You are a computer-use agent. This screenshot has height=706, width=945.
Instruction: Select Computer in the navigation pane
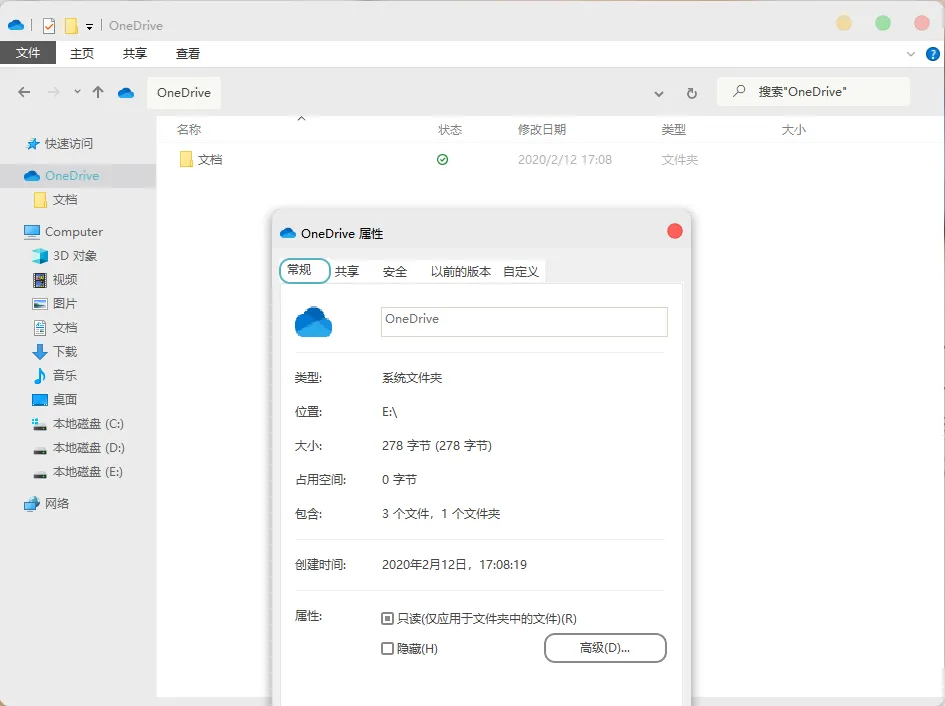pos(63,232)
